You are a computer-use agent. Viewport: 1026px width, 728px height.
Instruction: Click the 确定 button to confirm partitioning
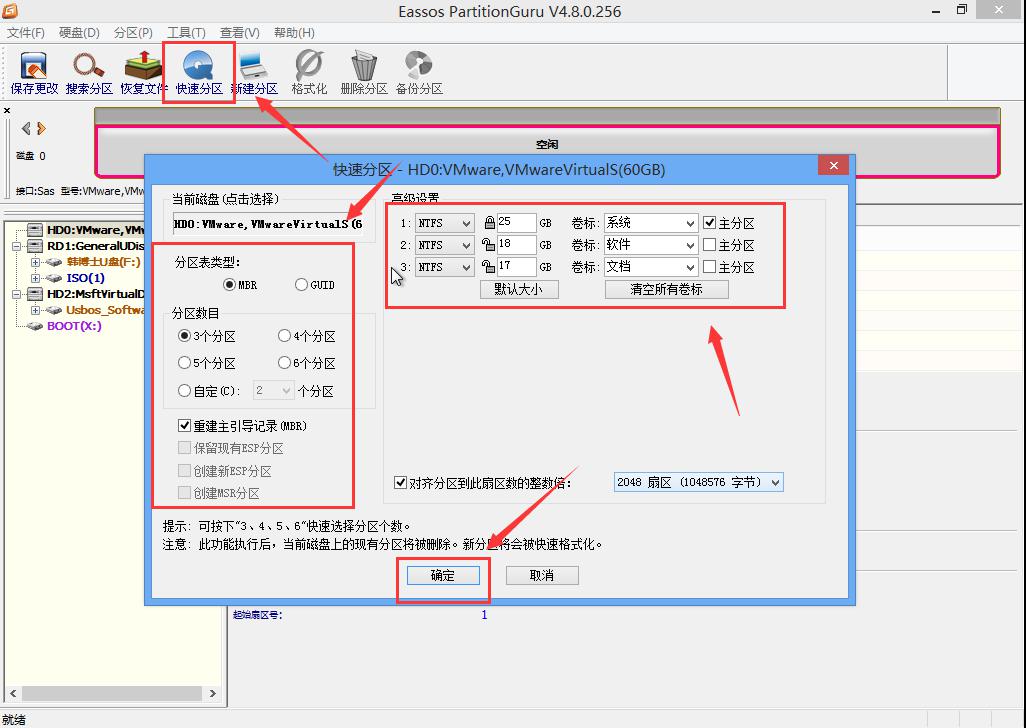click(443, 575)
